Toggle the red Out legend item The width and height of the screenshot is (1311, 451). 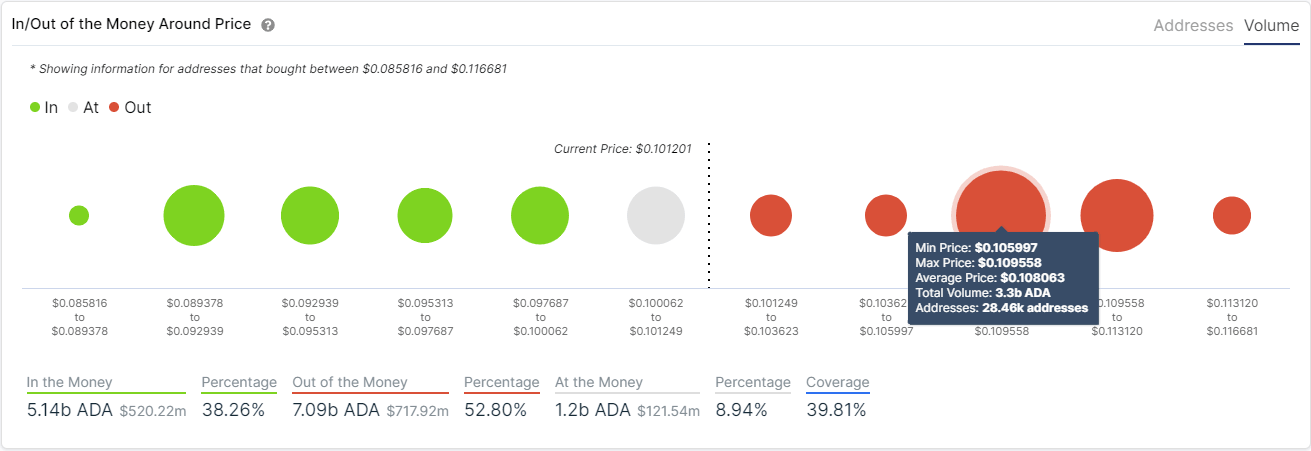coord(130,107)
